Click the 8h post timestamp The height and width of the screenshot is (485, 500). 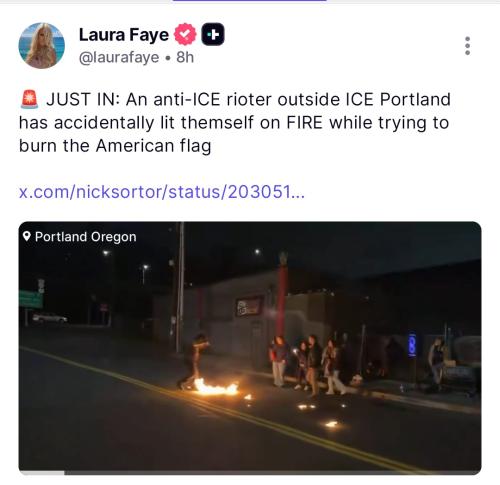(x=185, y=57)
